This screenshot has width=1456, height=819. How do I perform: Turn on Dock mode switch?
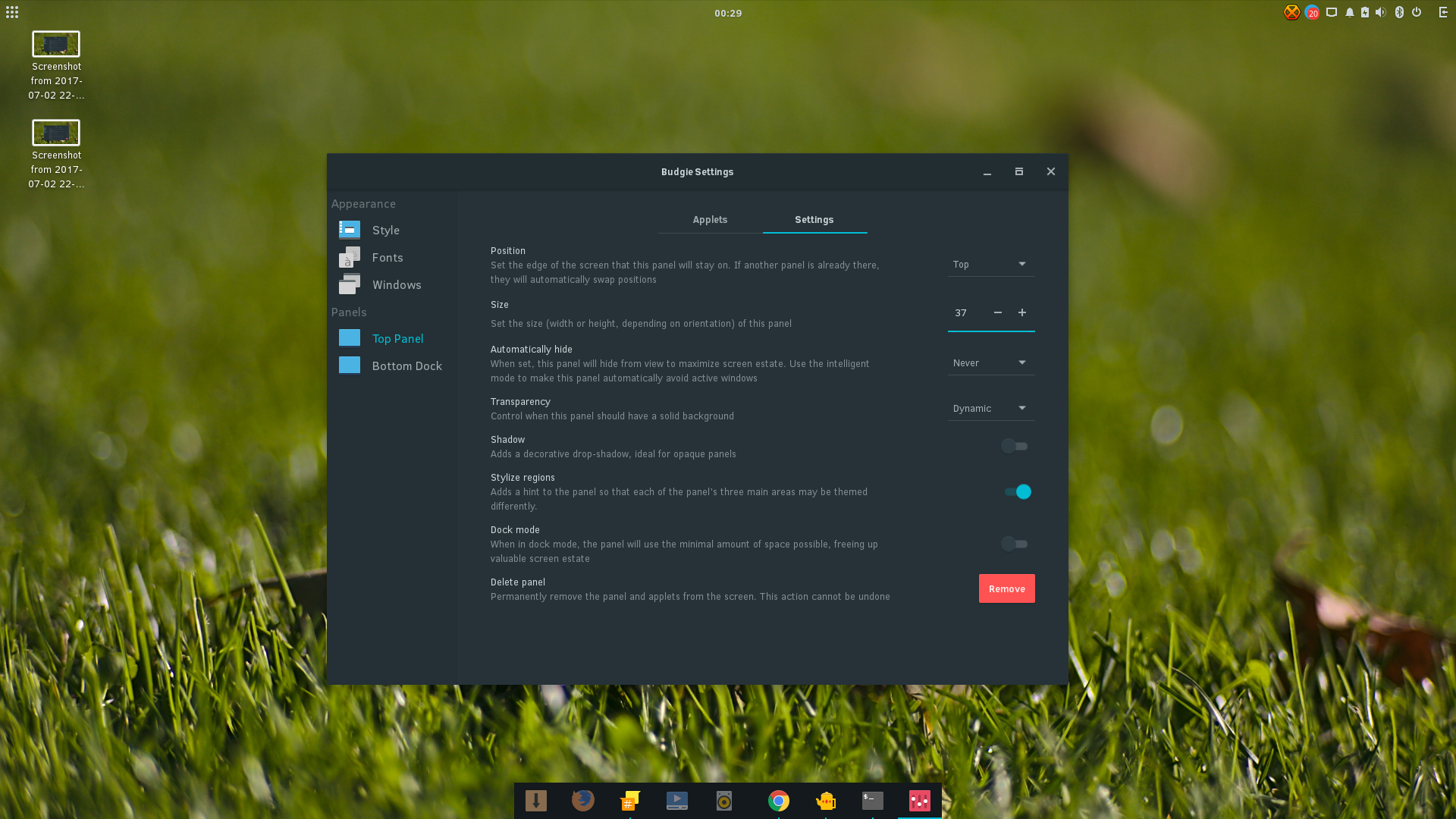click(x=1014, y=544)
